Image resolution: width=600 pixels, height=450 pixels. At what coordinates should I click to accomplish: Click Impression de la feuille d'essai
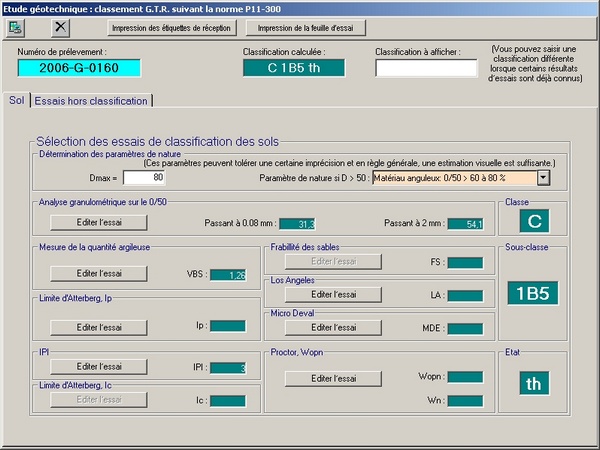[x=299, y=28]
